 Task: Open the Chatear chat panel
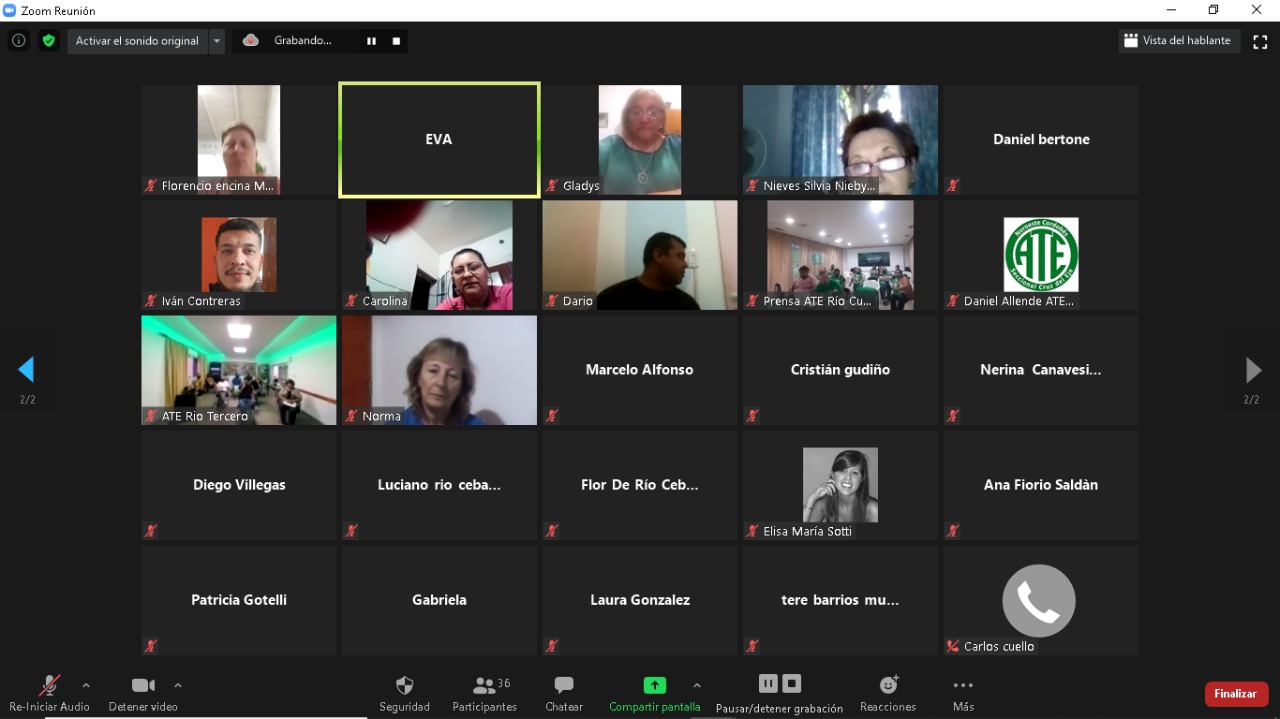point(564,693)
